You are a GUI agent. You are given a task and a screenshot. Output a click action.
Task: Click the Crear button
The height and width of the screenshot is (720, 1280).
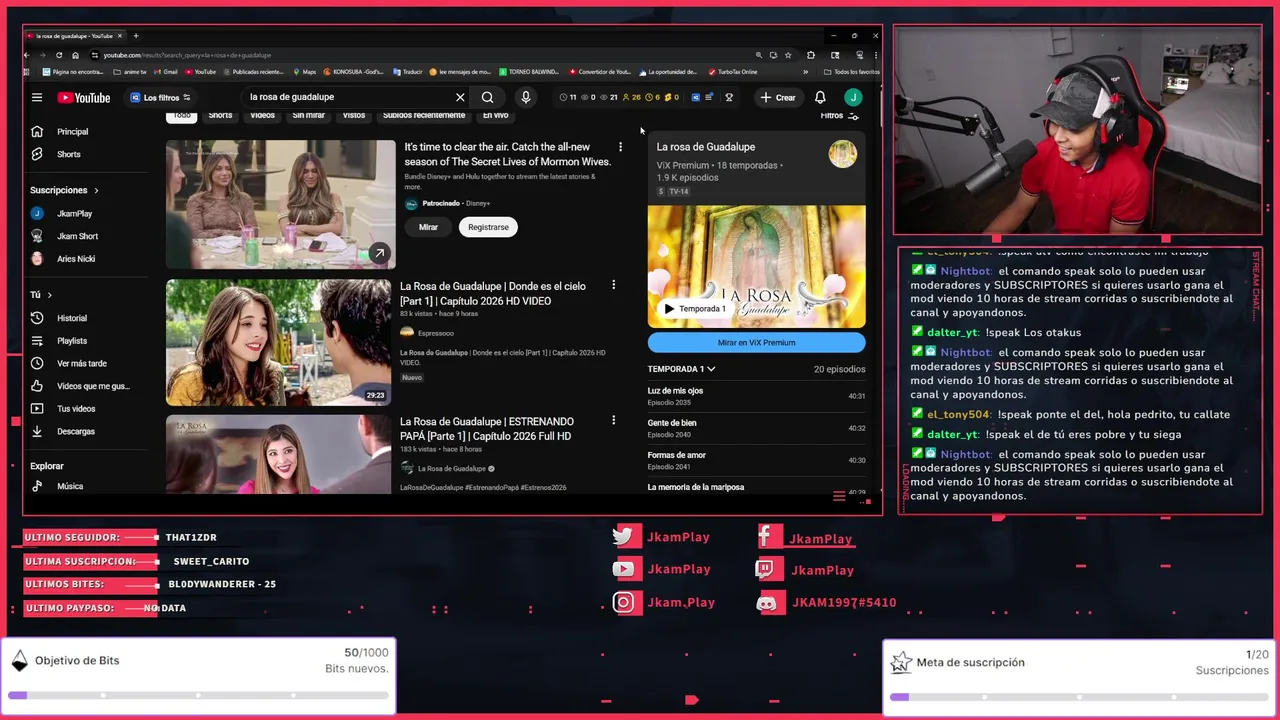pos(778,97)
